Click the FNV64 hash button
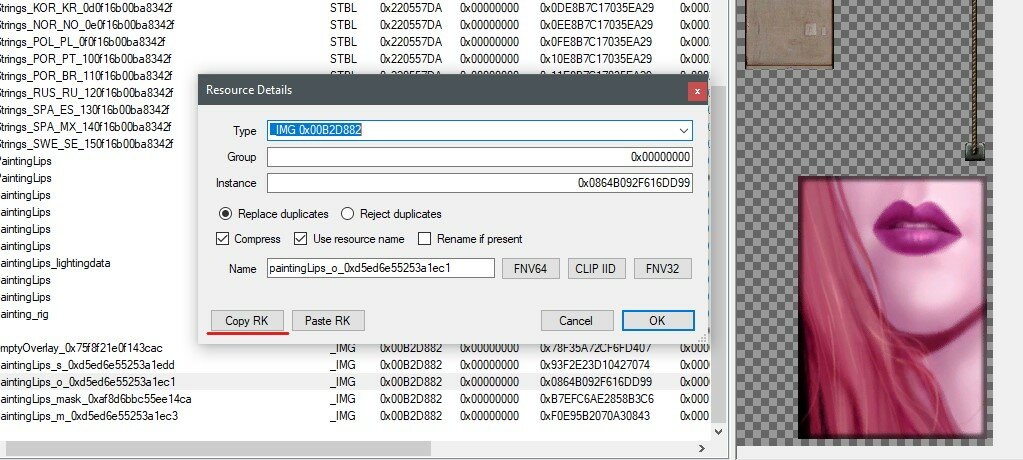The height and width of the screenshot is (460, 1023). coord(530,268)
